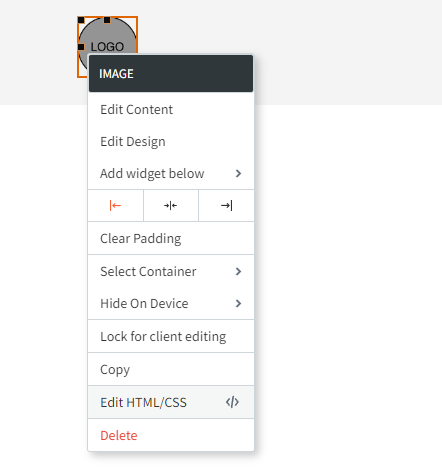This screenshot has width=442, height=472.
Task: Click the top-middle resize handle of logo
Action: tap(107, 20)
